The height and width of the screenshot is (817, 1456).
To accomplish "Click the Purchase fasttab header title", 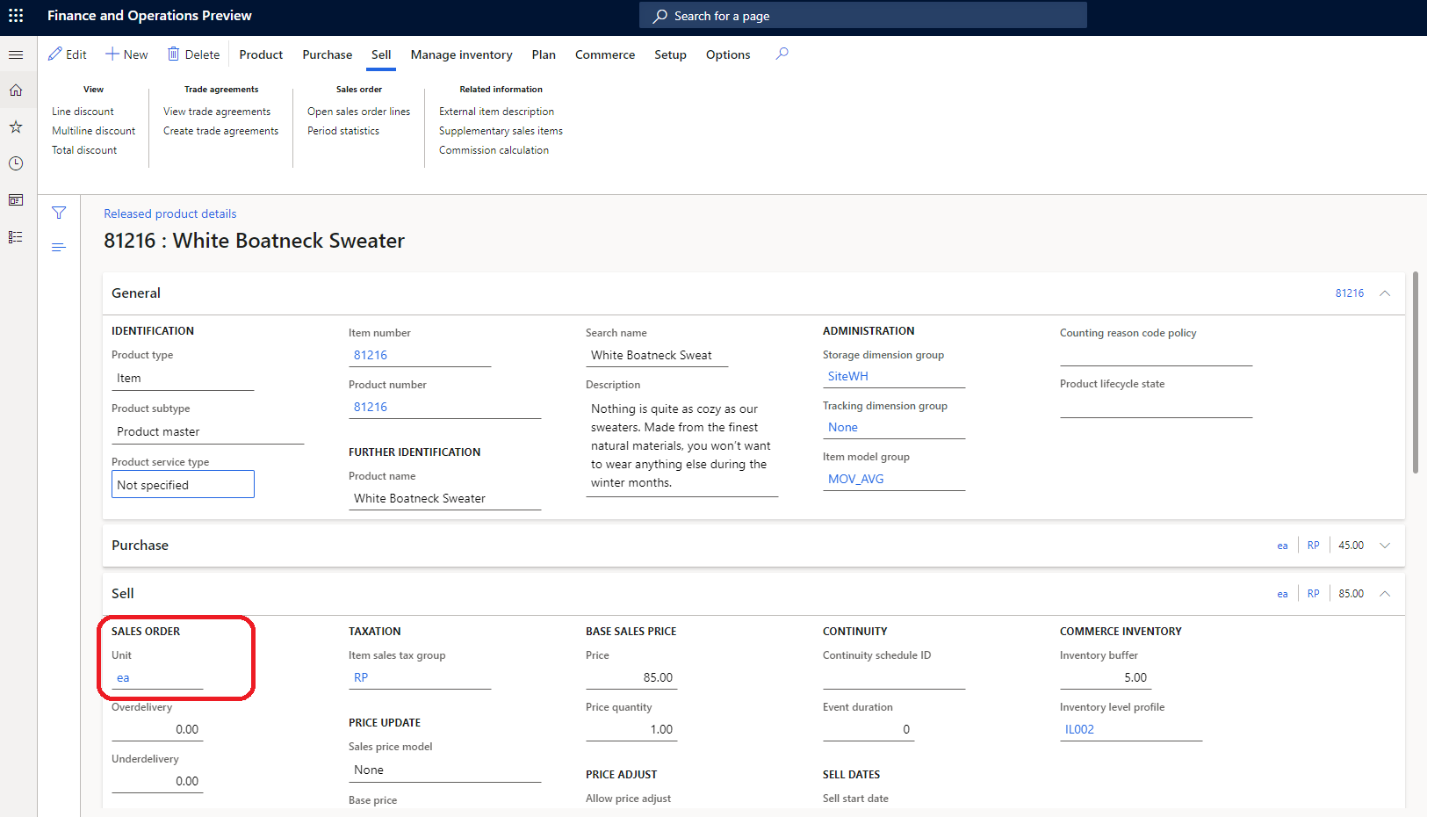I will (x=140, y=546).
